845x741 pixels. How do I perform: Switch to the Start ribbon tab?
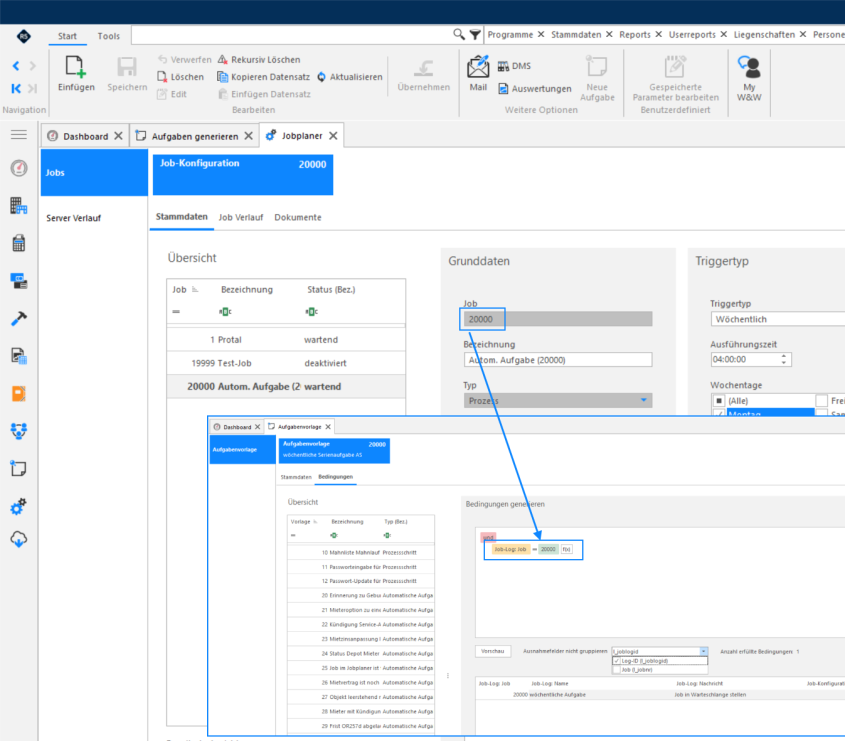67,36
